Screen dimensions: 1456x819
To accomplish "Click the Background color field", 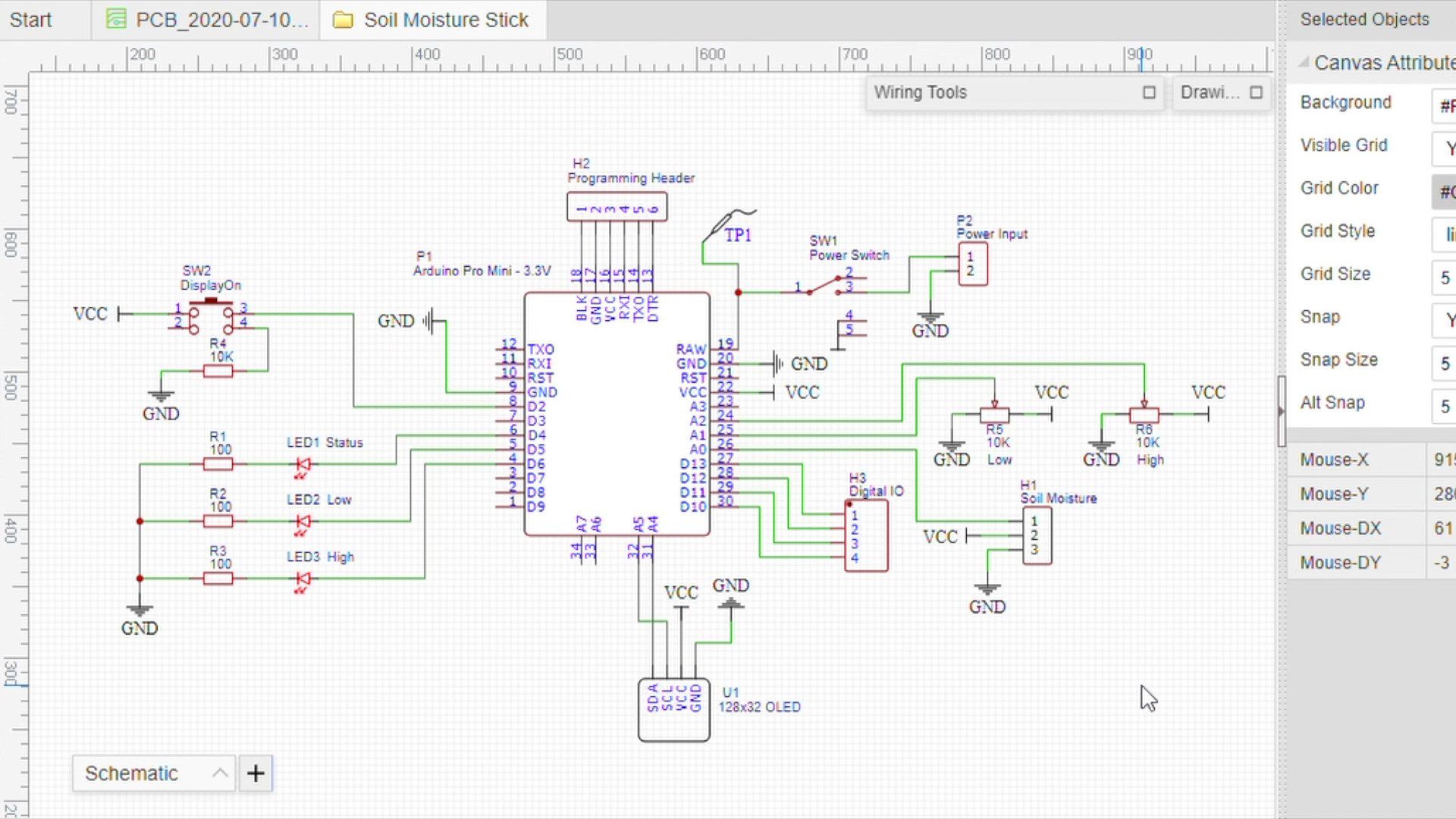I will 1445,106.
